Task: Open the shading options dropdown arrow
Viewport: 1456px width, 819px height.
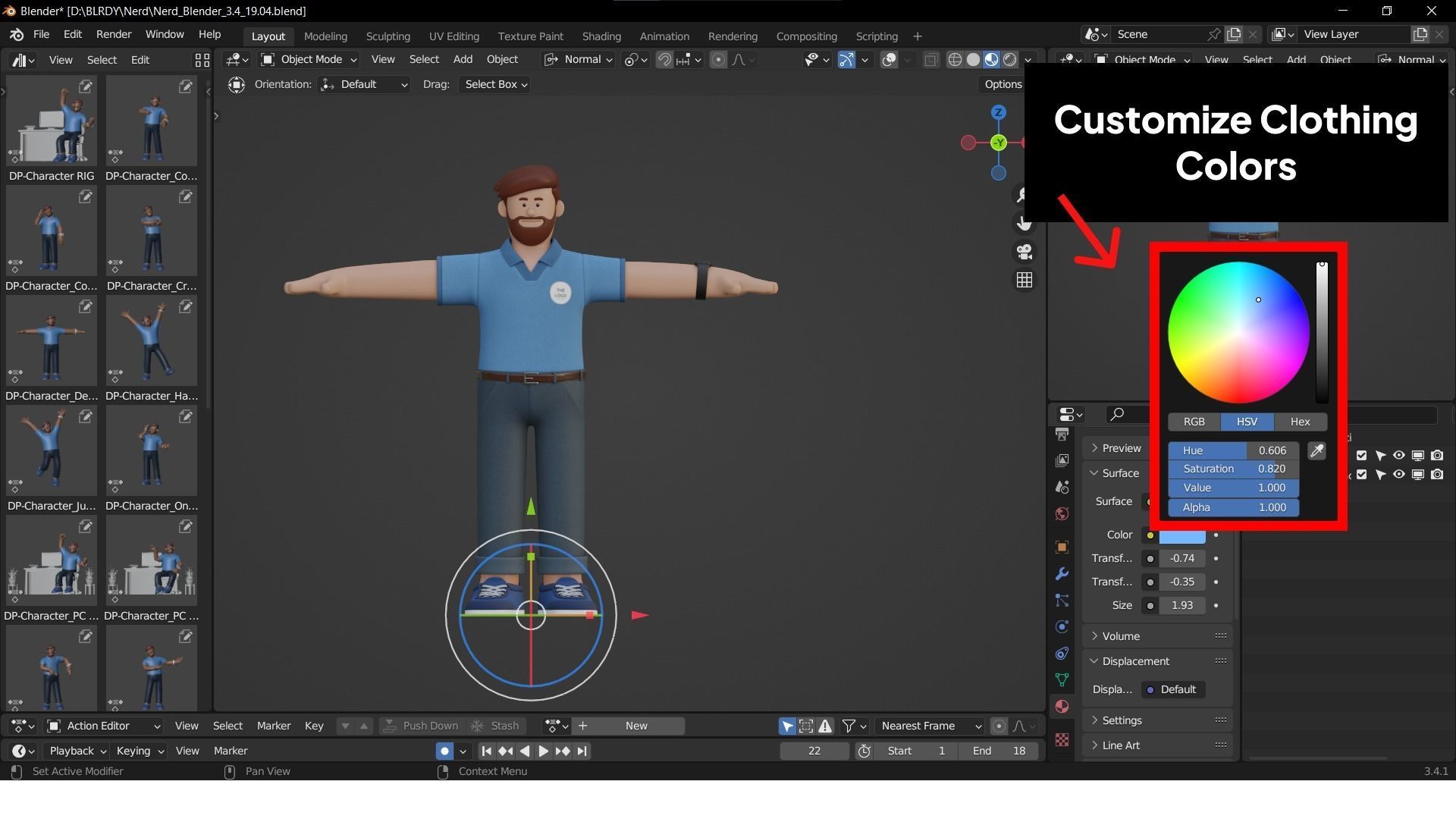Action: pyautogui.click(x=1028, y=60)
